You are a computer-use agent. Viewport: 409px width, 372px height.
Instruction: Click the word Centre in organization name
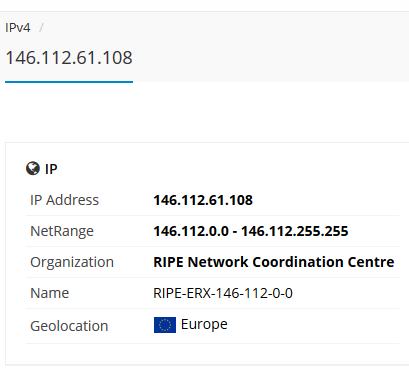coord(371,262)
